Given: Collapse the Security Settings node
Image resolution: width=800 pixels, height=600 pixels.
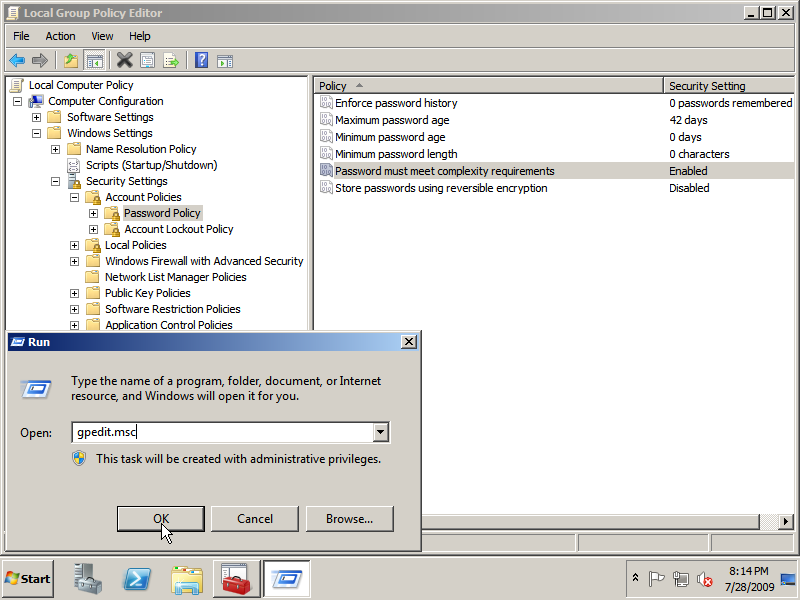Looking at the screenshot, I should tap(55, 181).
